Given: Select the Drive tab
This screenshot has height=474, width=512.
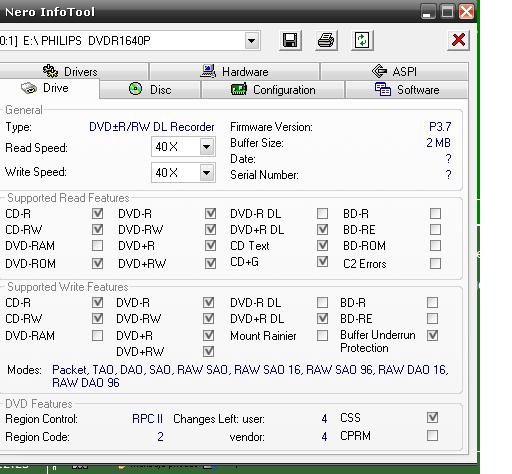Looking at the screenshot, I should click(49, 88).
